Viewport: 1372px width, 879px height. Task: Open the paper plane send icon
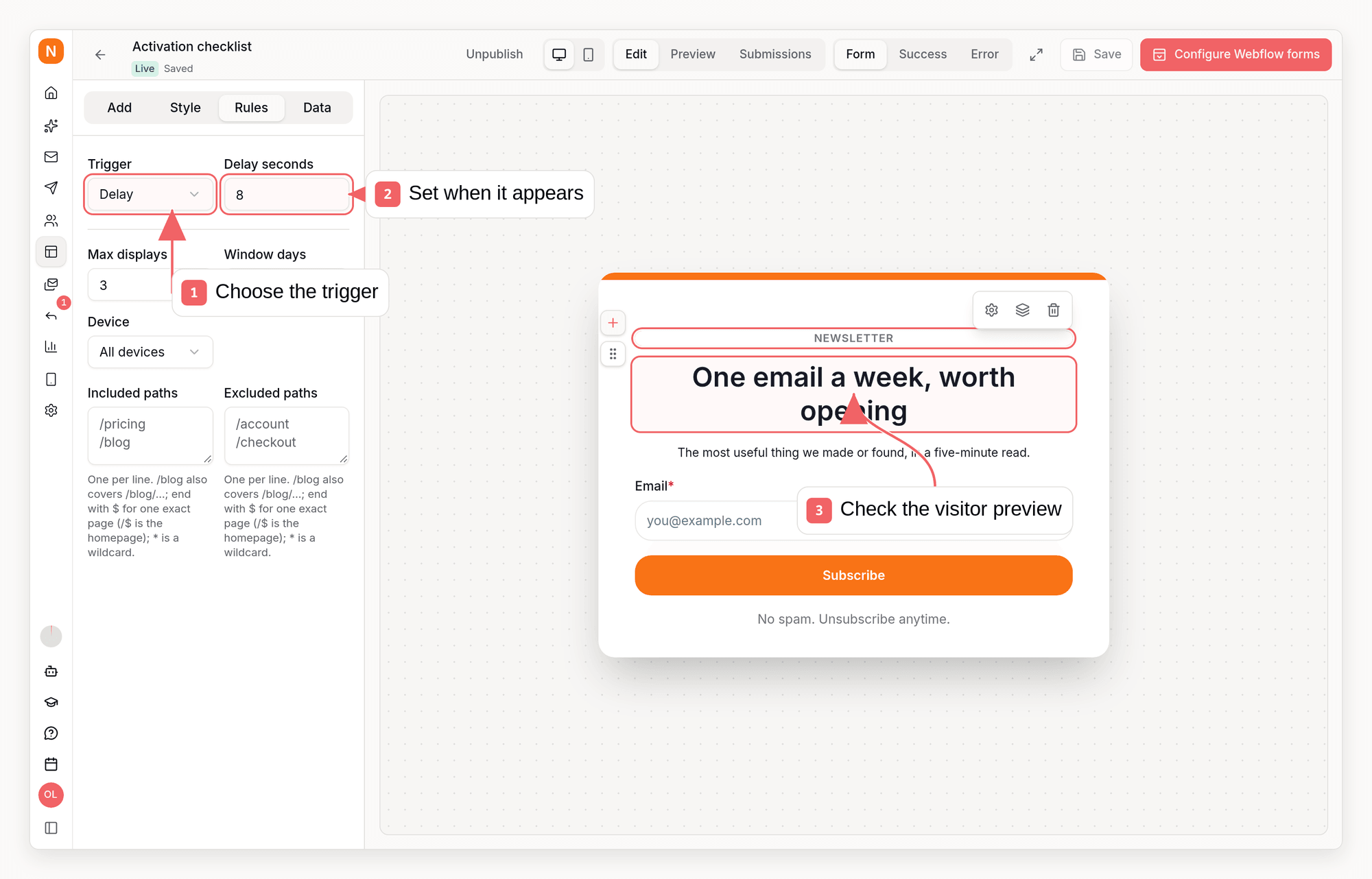pyautogui.click(x=51, y=188)
